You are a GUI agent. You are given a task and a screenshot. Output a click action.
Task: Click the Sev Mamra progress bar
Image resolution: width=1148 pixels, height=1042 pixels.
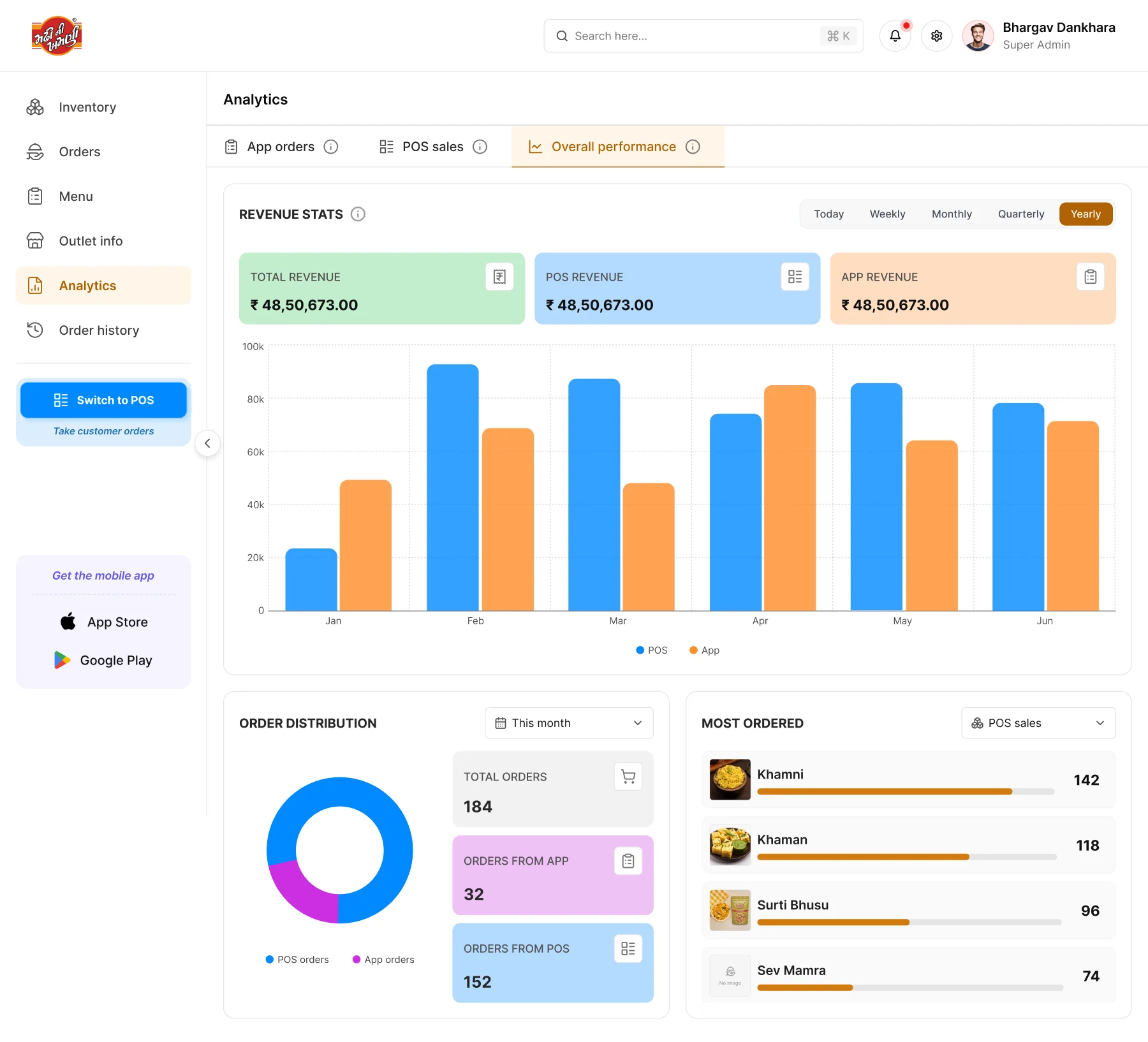(x=910, y=988)
